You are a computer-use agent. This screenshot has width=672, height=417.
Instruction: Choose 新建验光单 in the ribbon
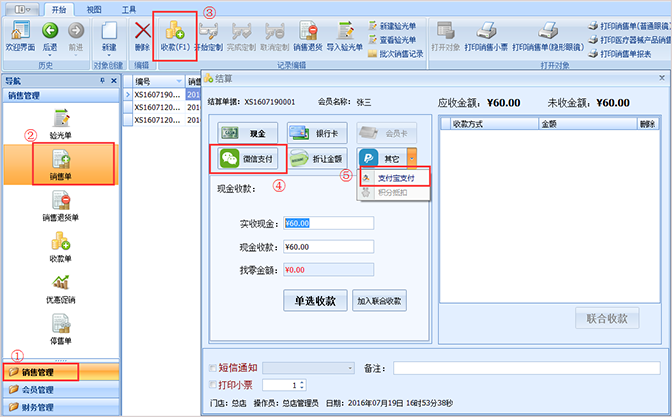(x=392, y=26)
